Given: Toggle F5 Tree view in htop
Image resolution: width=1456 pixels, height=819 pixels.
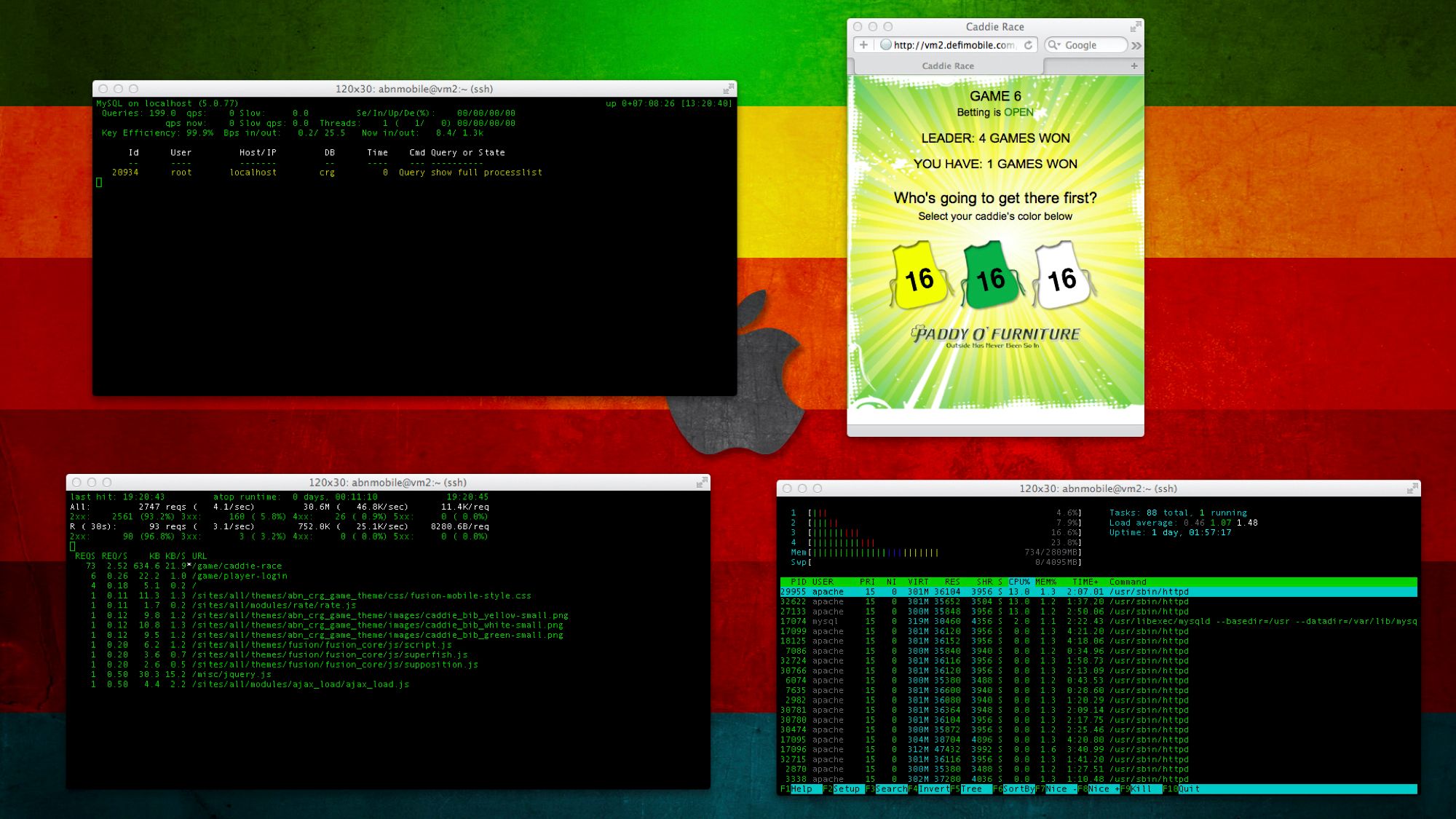Looking at the screenshot, I should (971, 789).
